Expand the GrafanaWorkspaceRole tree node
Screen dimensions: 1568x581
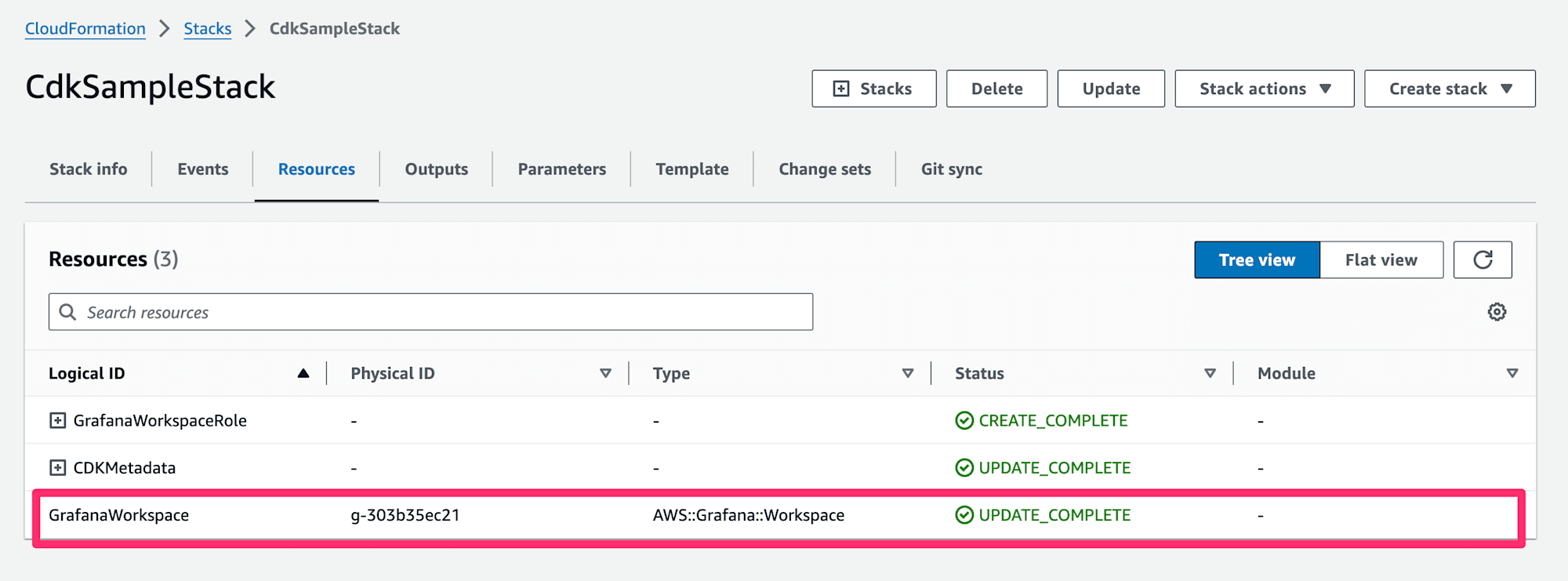click(57, 420)
